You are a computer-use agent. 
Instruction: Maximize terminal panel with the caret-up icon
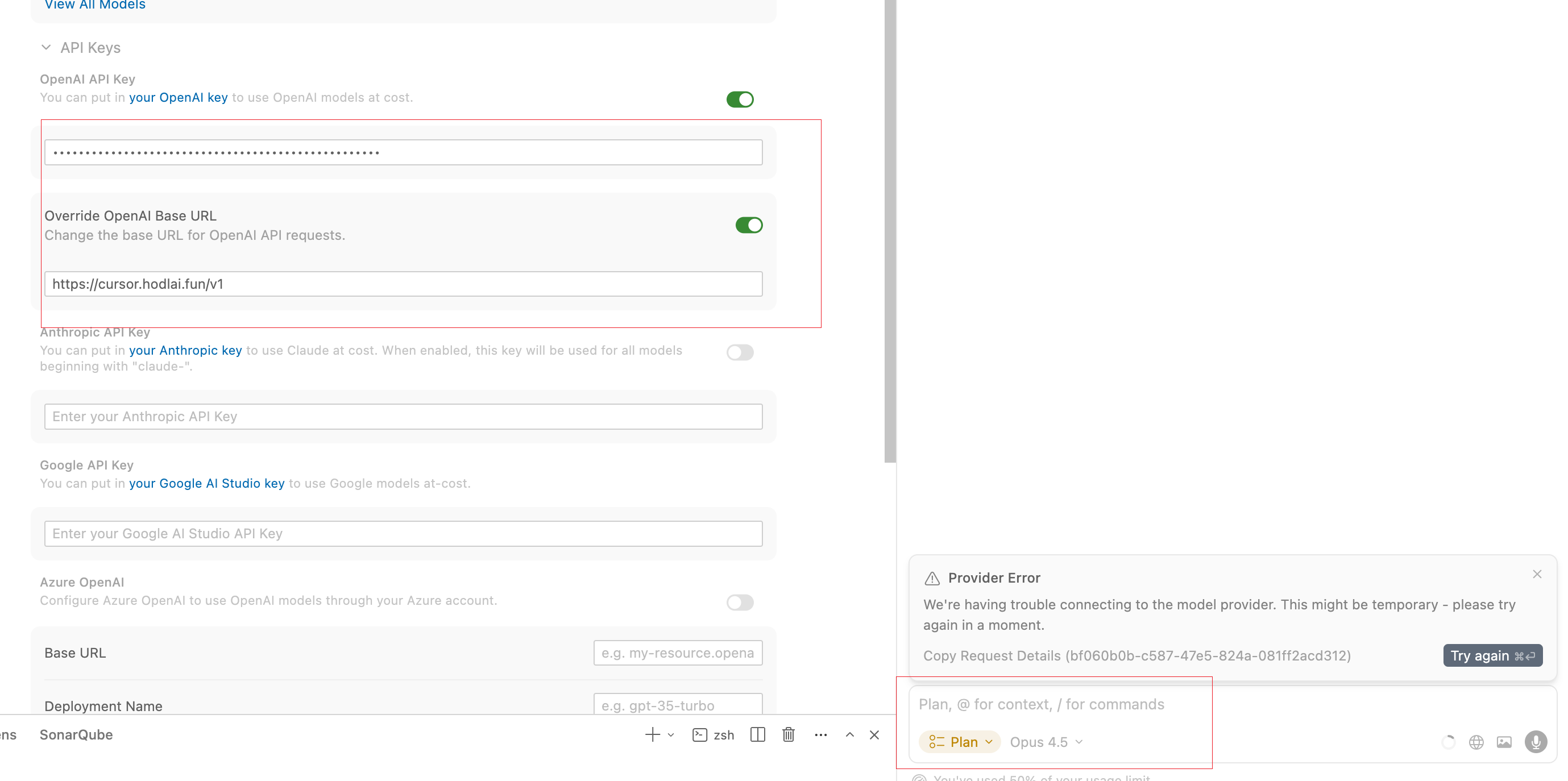(x=849, y=734)
